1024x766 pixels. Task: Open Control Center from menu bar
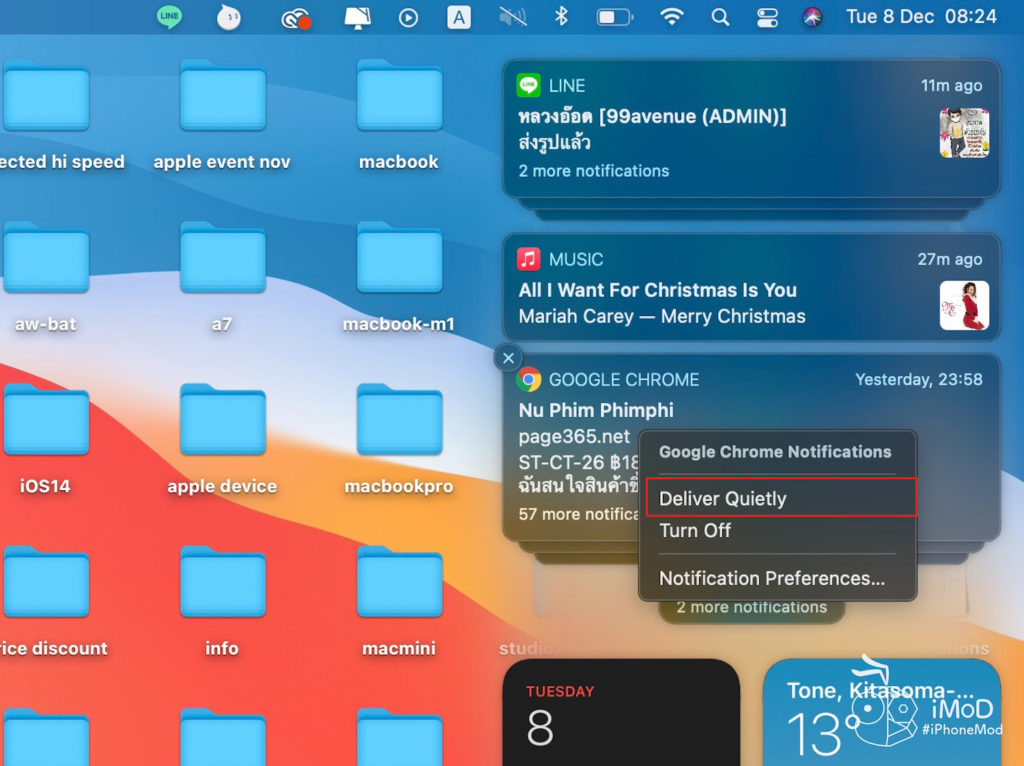(x=767, y=17)
